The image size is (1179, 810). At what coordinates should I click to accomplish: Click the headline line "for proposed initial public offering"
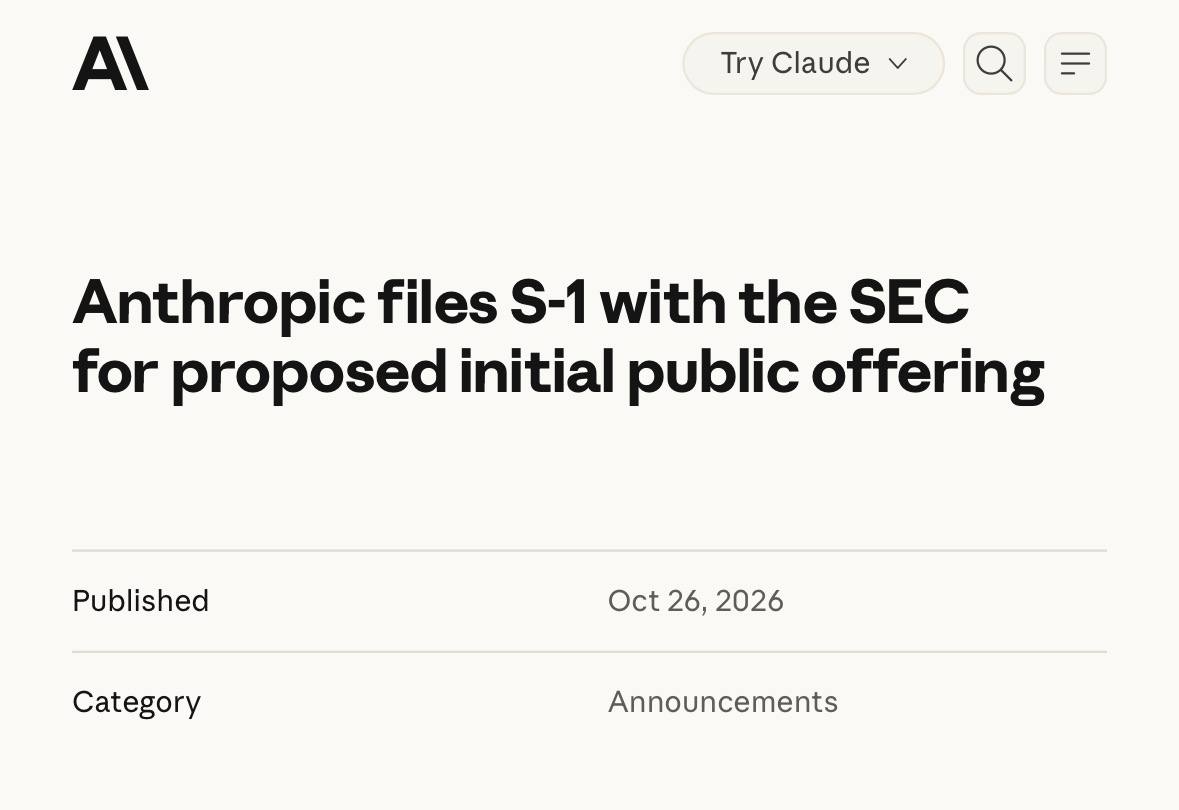[x=559, y=373]
